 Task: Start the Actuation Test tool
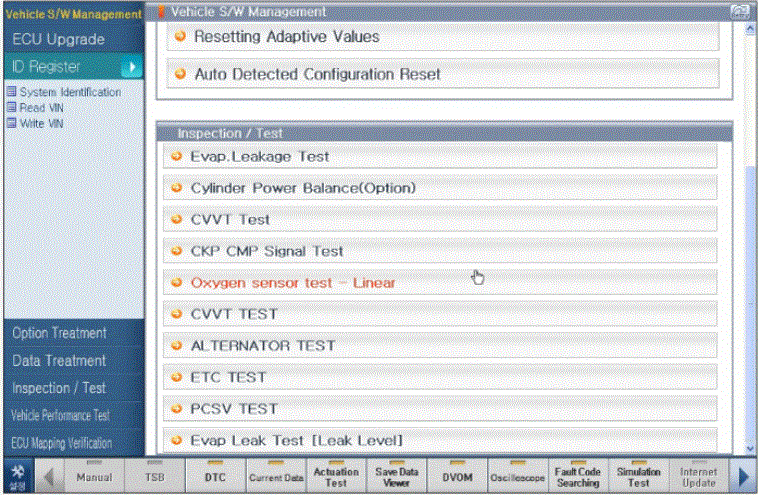[336, 477]
